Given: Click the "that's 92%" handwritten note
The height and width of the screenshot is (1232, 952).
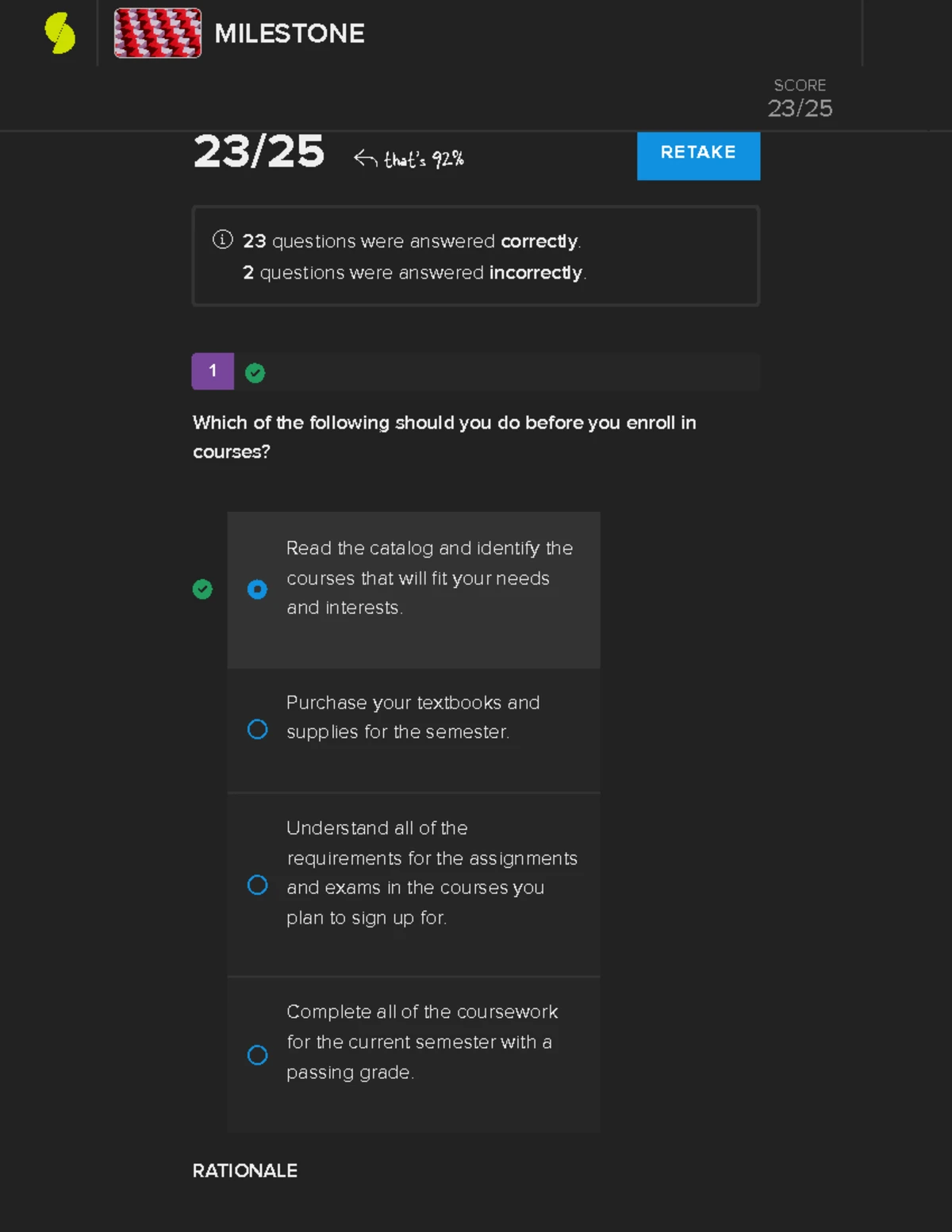Looking at the screenshot, I should (424, 159).
